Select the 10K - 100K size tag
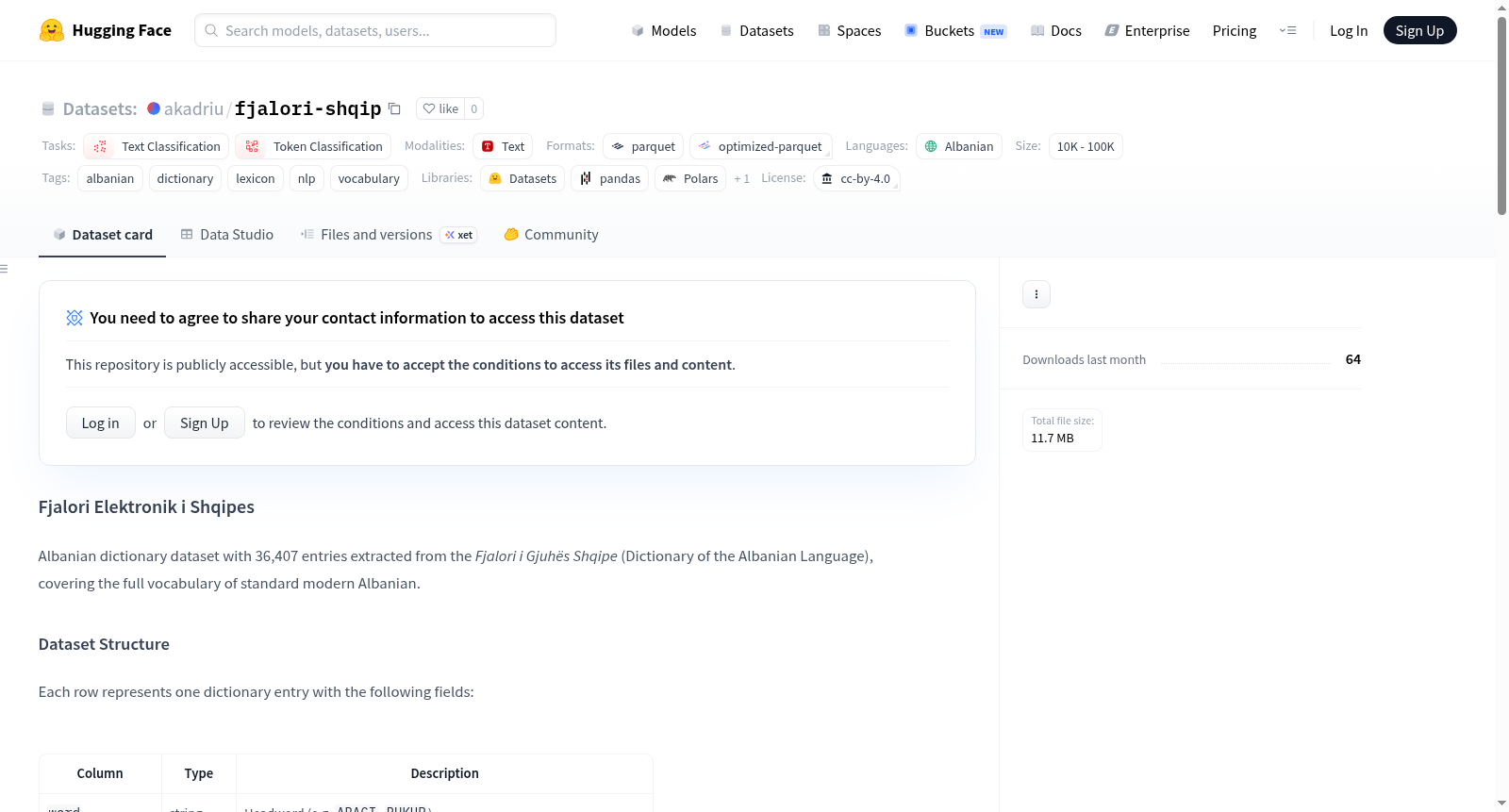Screen dimensions: 1509x812 (1086, 146)
